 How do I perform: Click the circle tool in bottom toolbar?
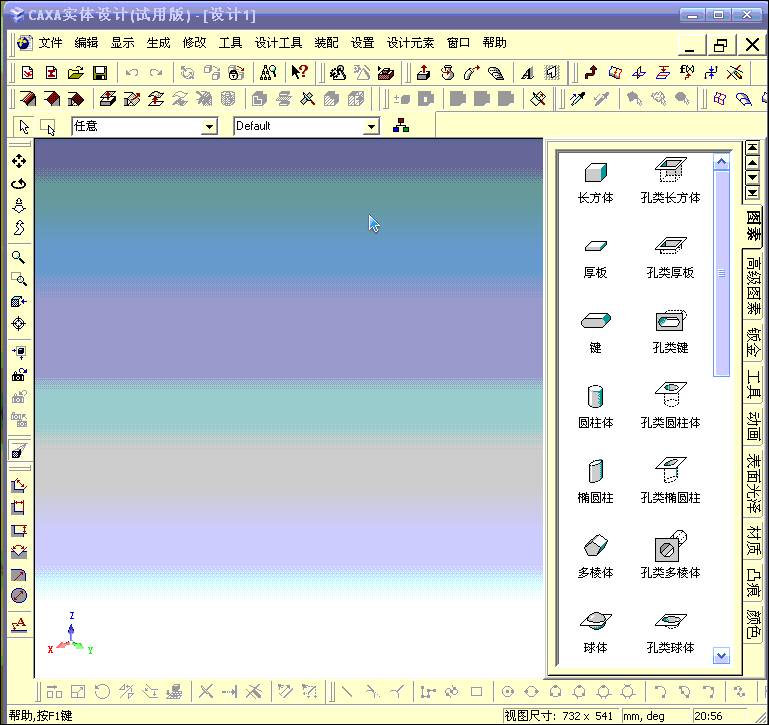(508, 692)
